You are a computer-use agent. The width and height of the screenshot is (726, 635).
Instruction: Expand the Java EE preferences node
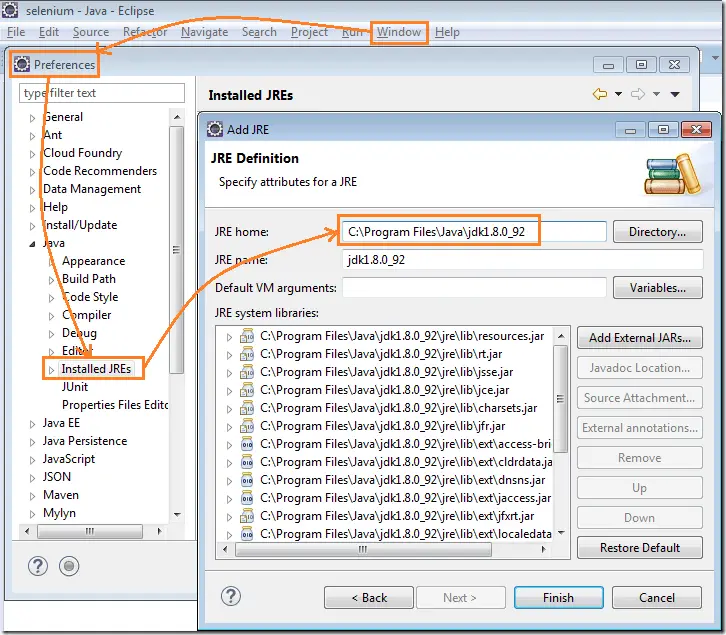pyautogui.click(x=32, y=424)
